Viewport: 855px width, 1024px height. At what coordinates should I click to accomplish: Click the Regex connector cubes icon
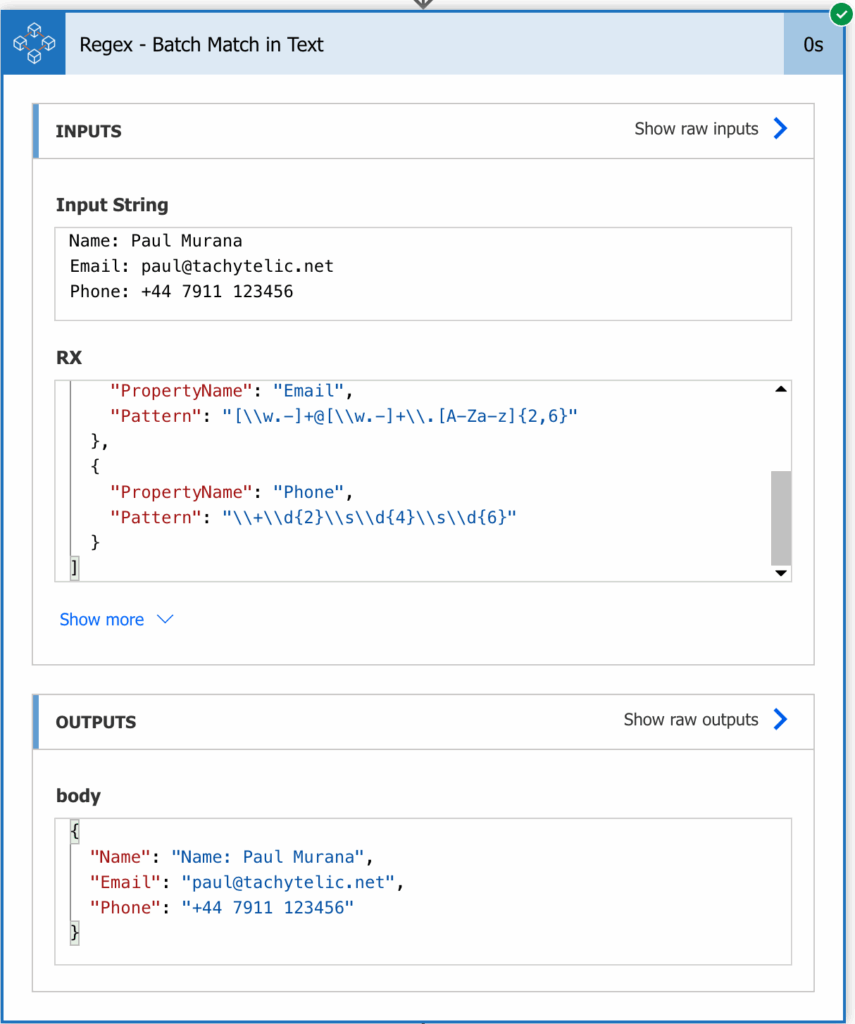tap(34, 44)
